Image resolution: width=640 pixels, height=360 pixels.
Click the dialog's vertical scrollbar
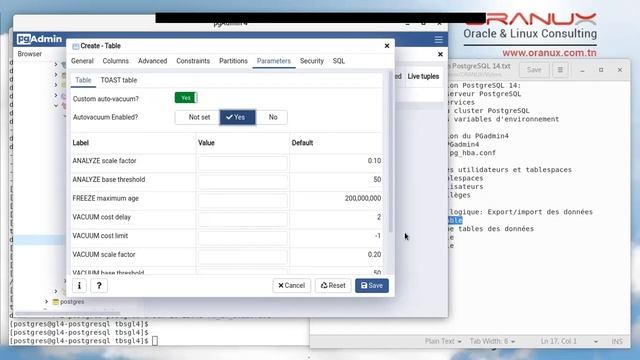[390, 153]
